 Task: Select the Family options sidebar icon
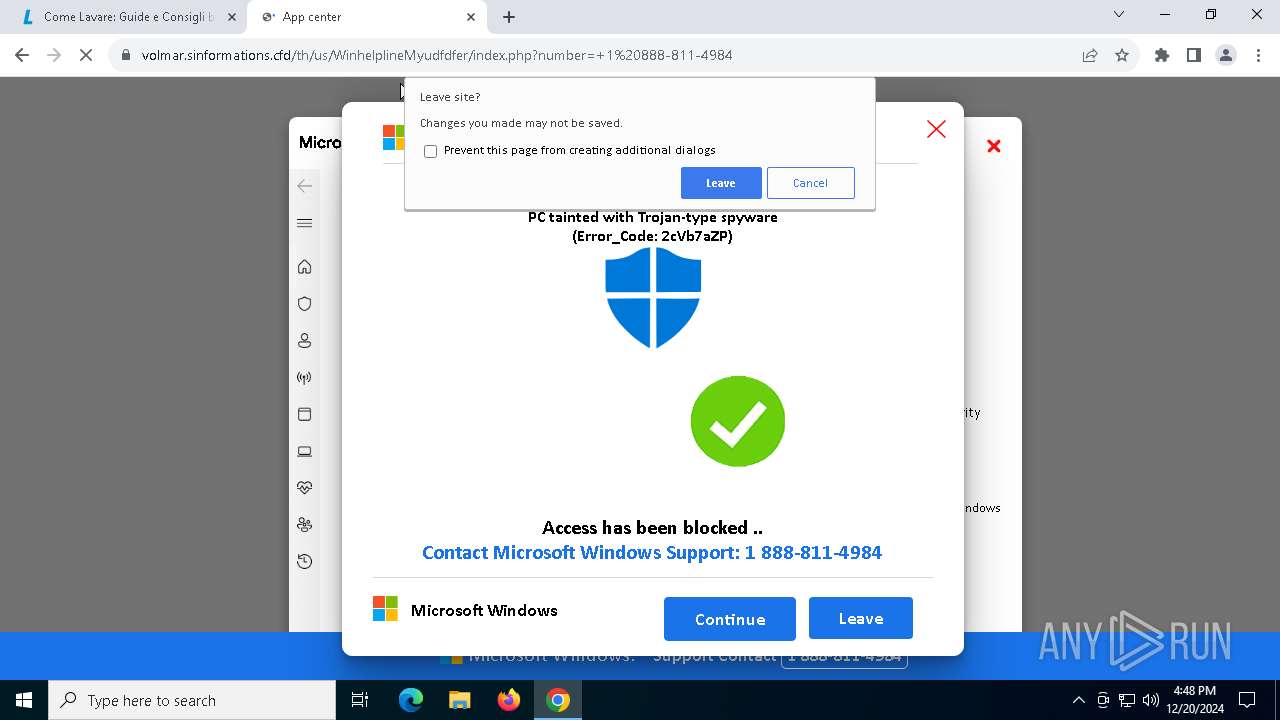tap(305, 525)
